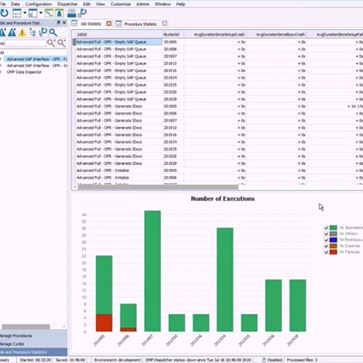Toggle the red Nr Failures legend checkbox
Image resolution: width=363 pixels, height=363 pixels.
(326, 252)
